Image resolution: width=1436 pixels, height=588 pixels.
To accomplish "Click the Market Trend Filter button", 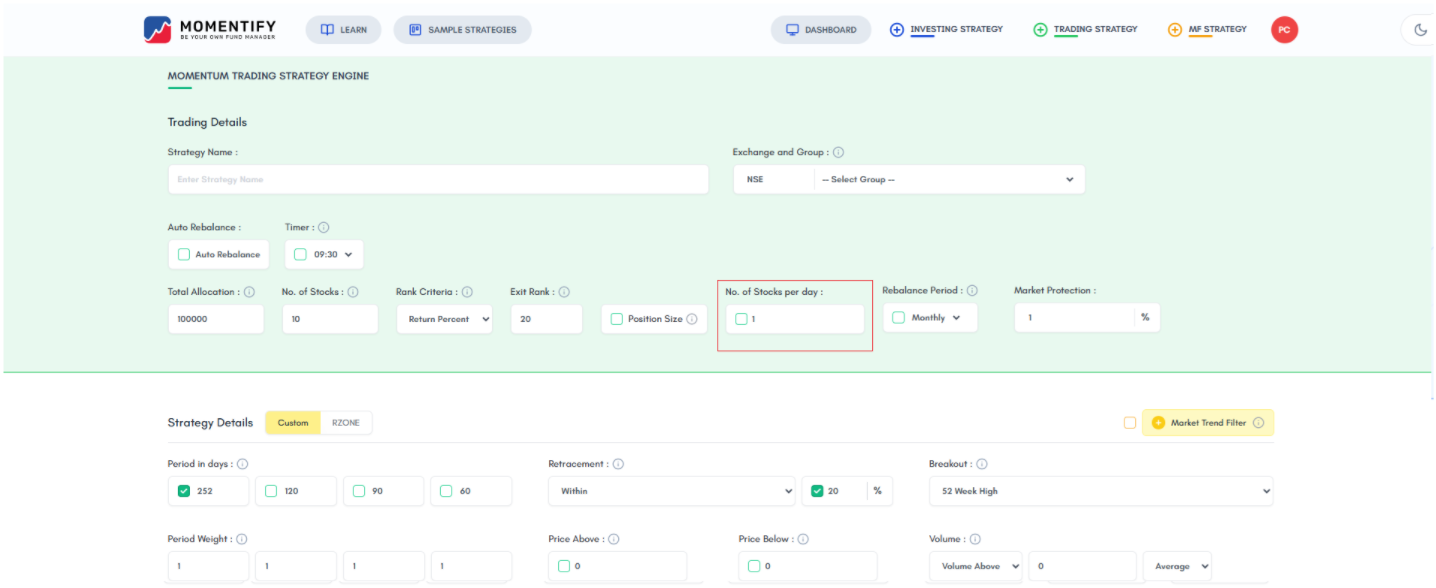I will tap(1208, 423).
